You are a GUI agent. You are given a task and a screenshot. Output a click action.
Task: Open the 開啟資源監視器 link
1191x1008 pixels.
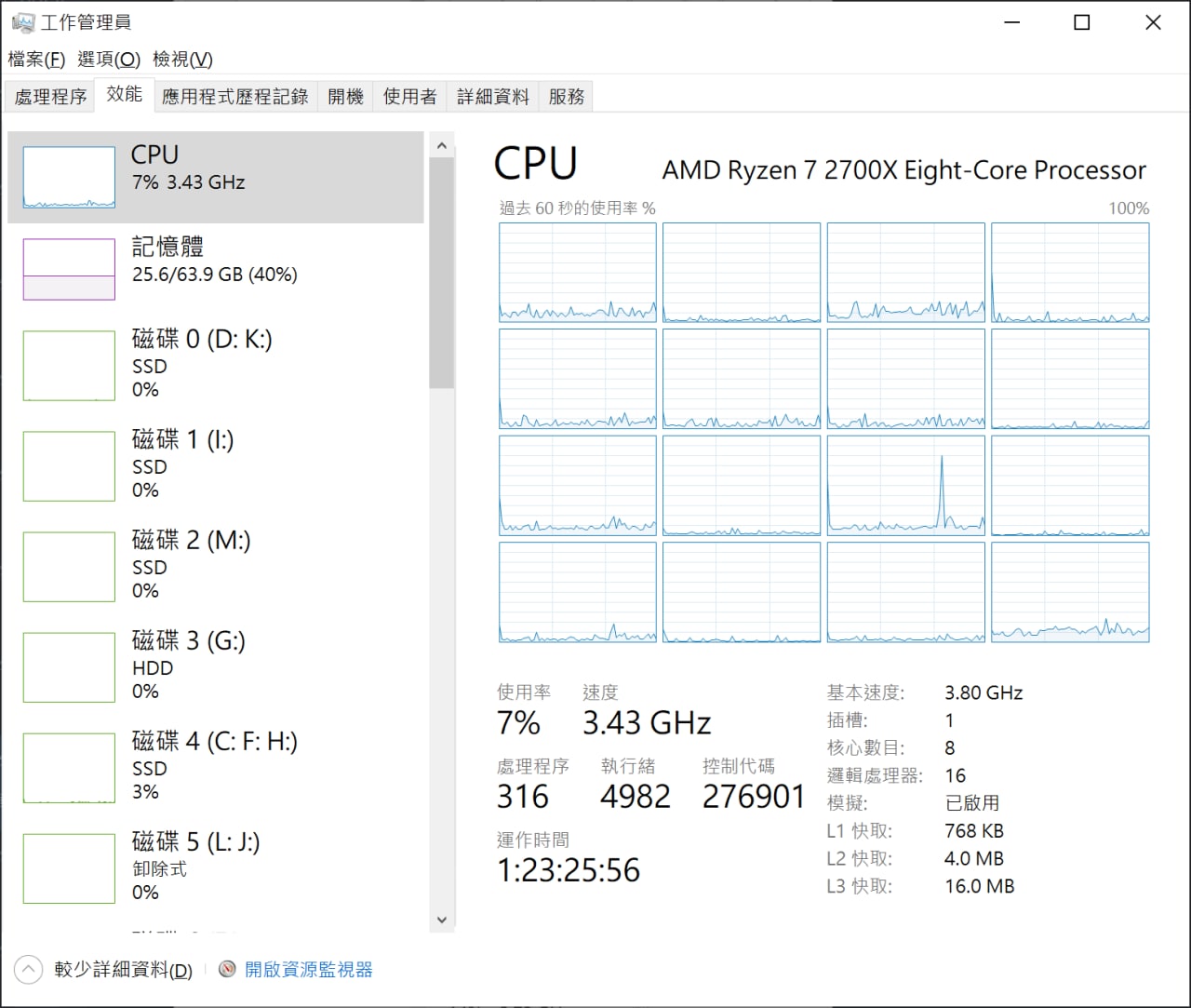click(308, 970)
